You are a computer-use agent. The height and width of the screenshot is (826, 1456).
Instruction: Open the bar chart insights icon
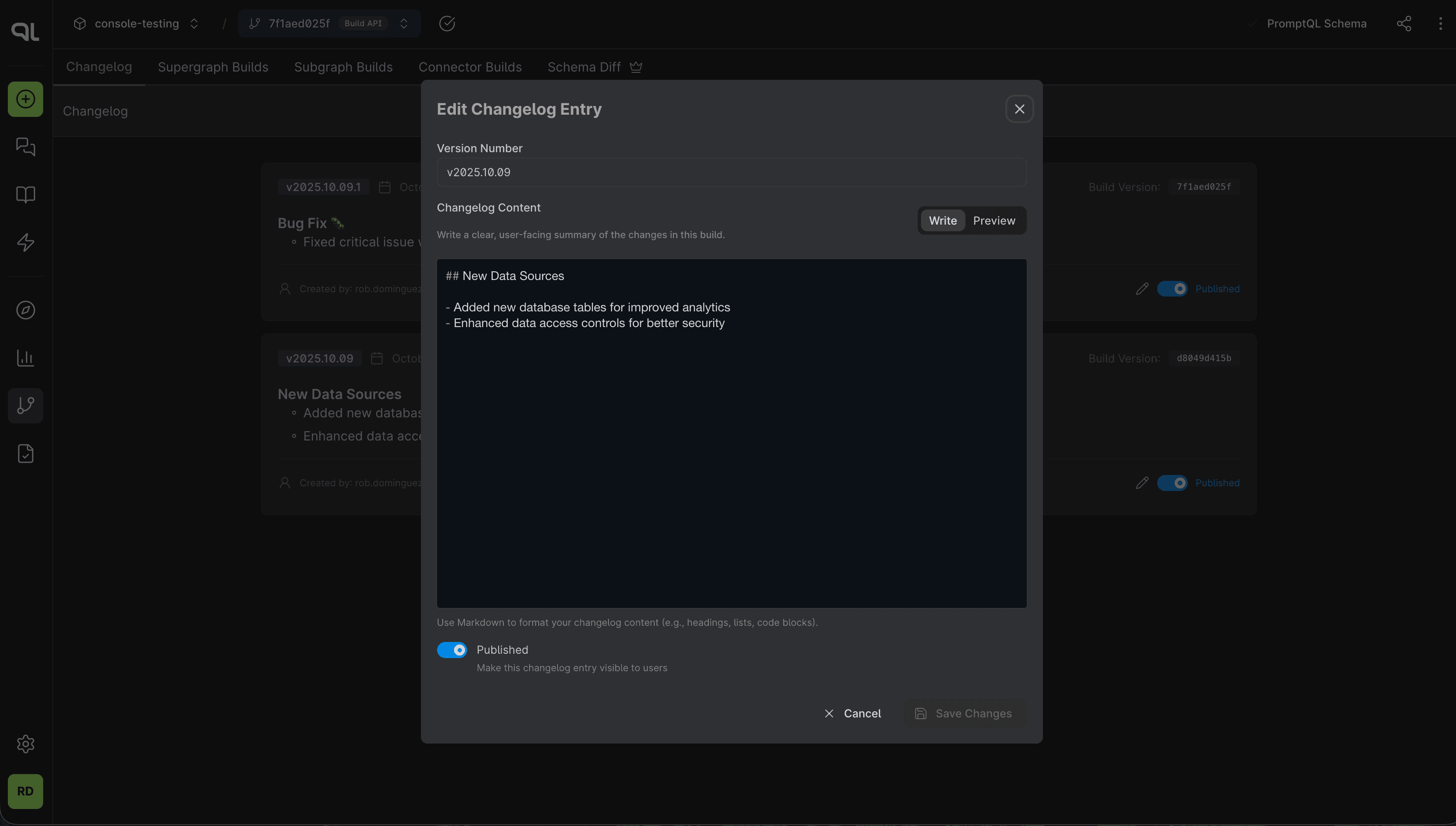pos(25,358)
